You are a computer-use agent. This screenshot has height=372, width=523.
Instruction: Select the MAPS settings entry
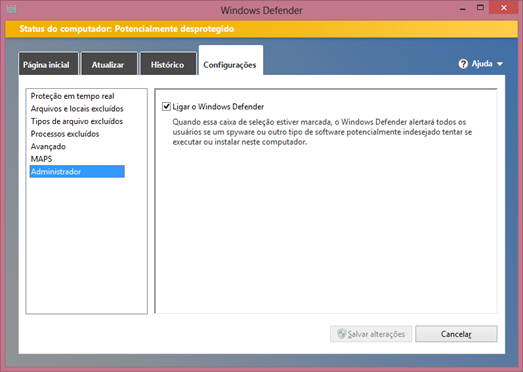(x=41, y=159)
